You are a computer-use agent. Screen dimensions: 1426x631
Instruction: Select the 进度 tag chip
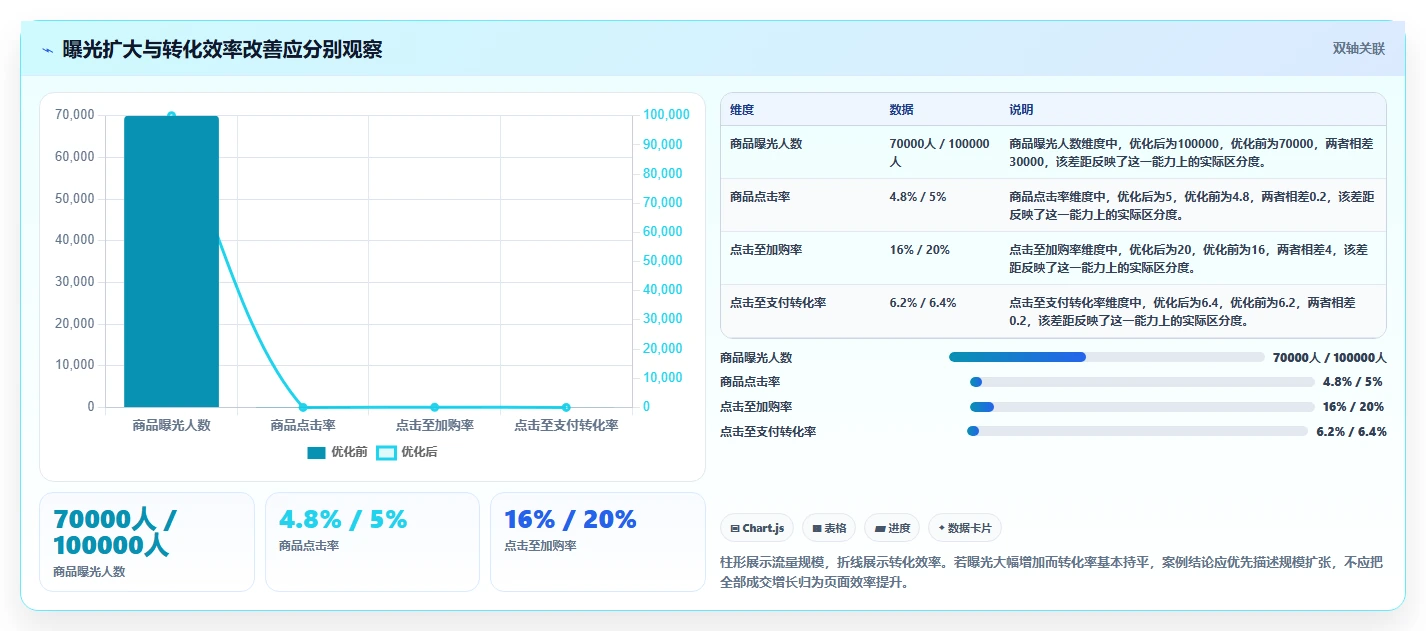coord(892,528)
